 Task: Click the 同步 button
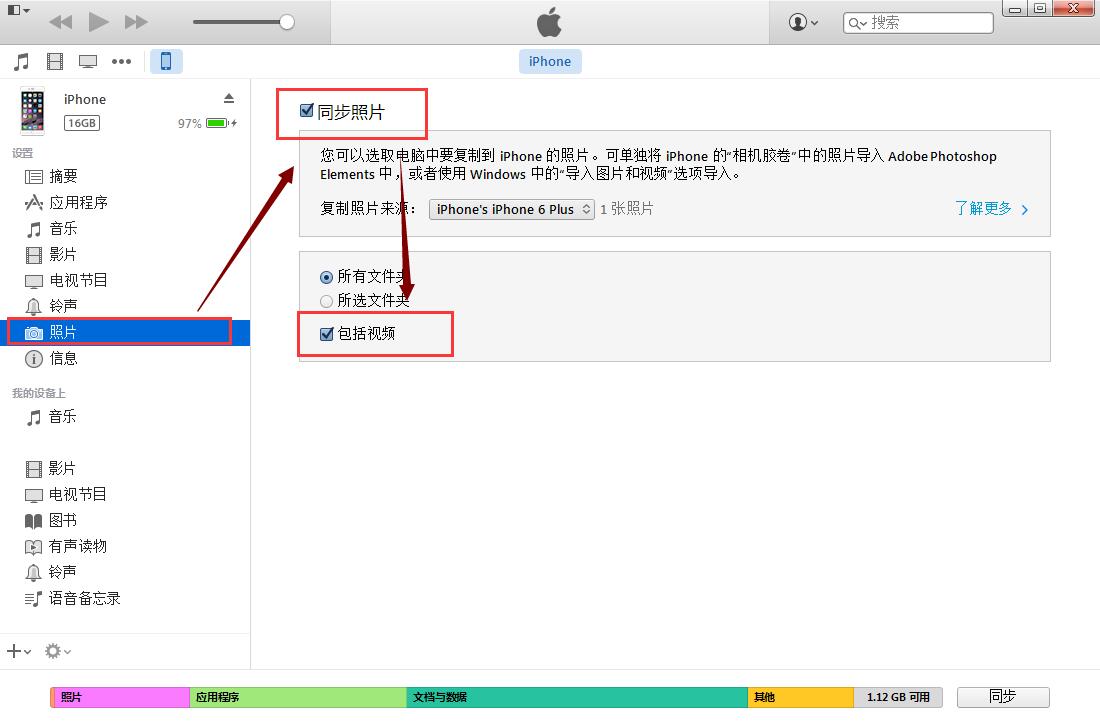(x=1003, y=697)
